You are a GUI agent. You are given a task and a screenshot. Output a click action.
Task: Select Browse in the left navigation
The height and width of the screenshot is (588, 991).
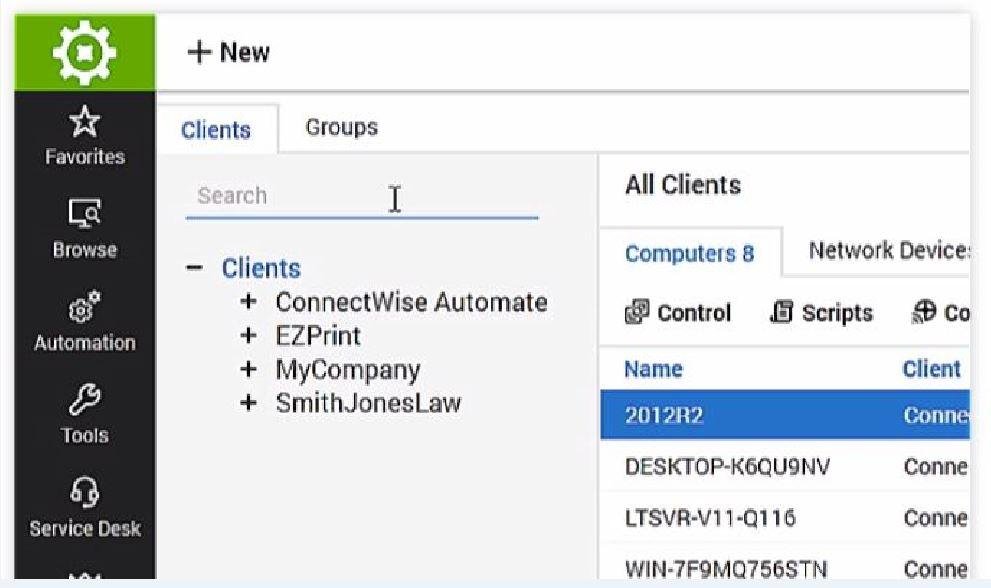point(84,228)
